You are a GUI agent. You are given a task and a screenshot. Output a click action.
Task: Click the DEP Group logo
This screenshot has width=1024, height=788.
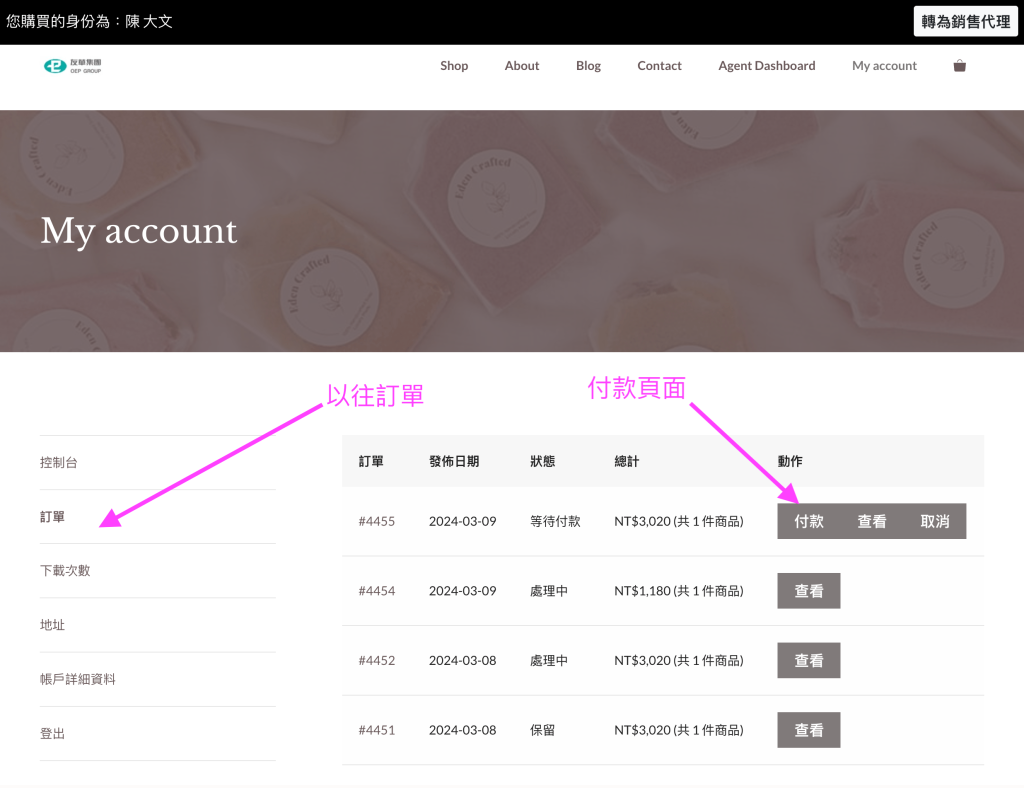tap(72, 66)
